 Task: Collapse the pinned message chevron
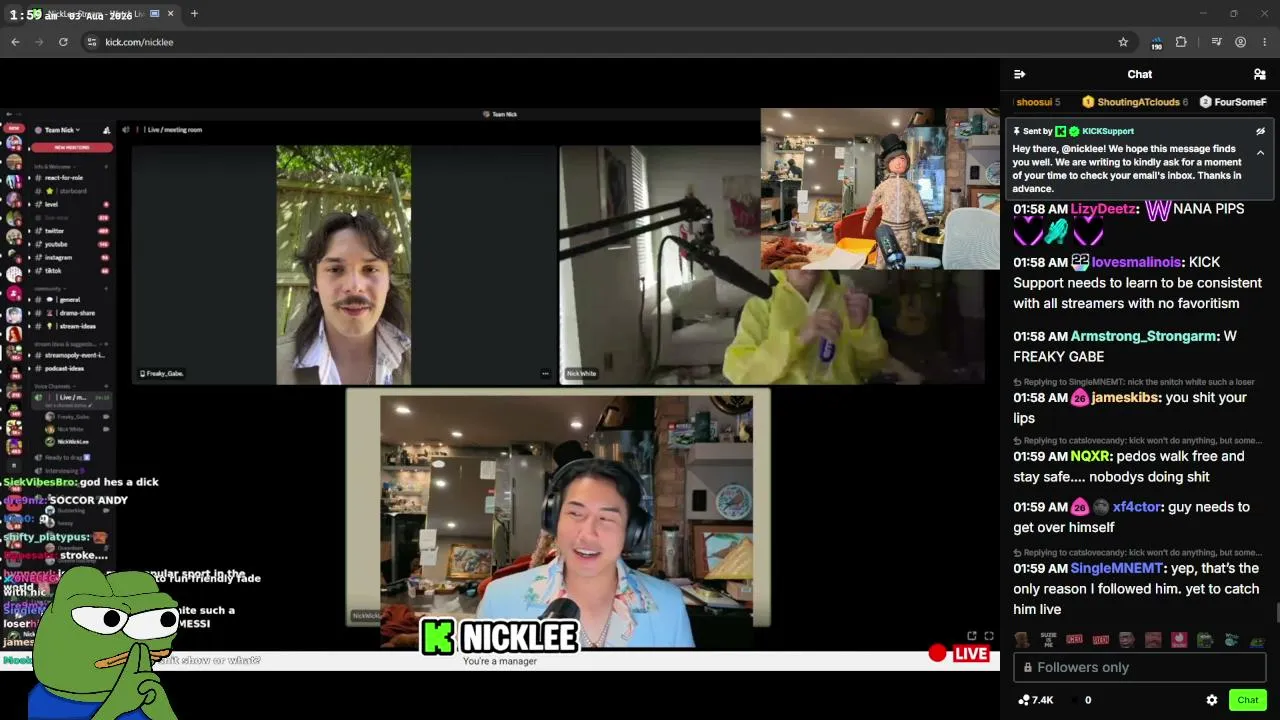pos(1260,153)
